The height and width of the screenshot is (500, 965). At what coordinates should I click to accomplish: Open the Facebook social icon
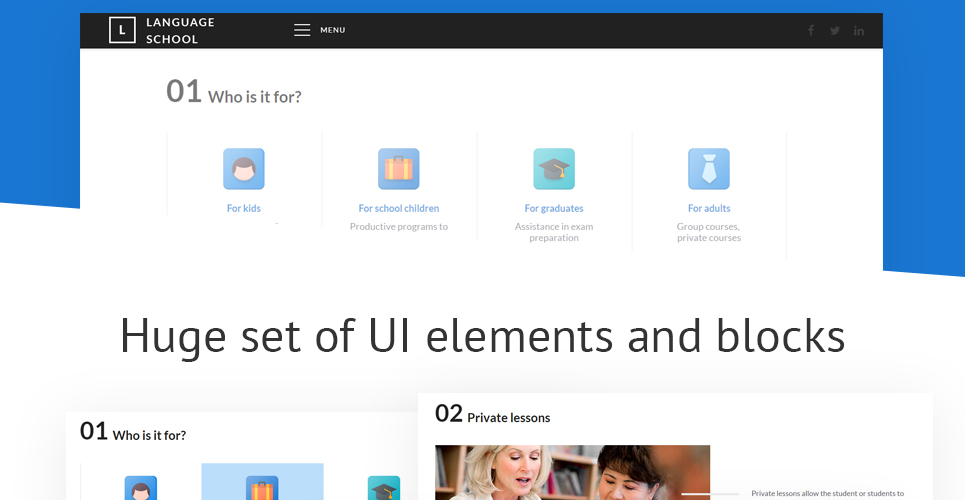pos(811,30)
